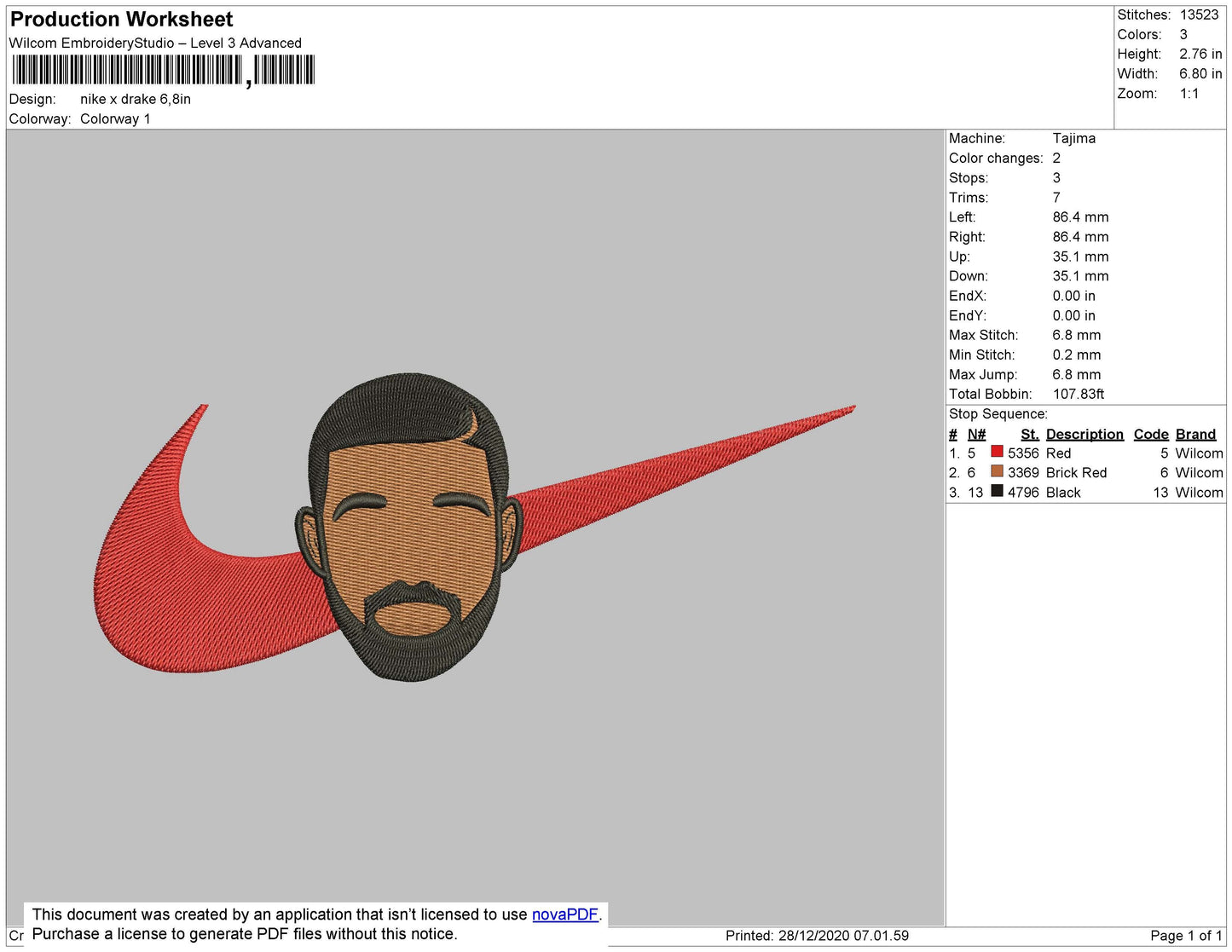Click the novaPDF hyperlink
This screenshot has width=1232, height=952.
tap(565, 914)
